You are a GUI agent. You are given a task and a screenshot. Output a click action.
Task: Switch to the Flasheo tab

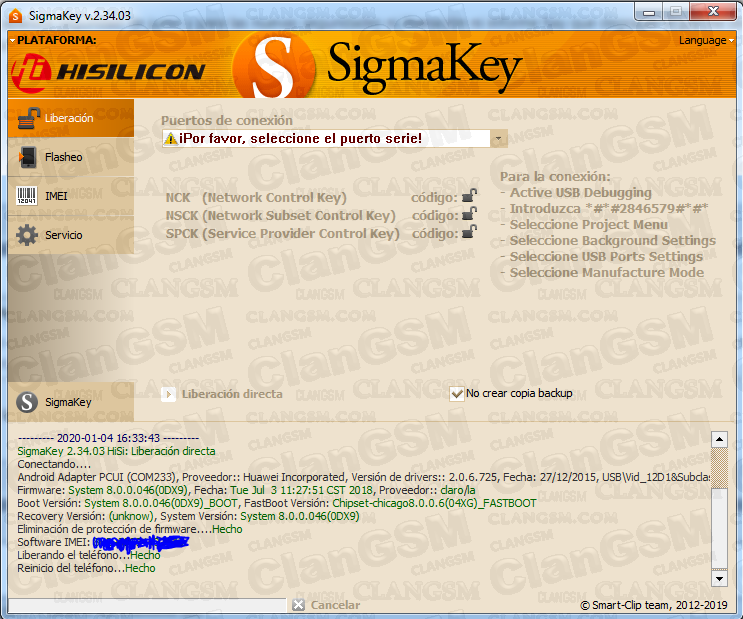(x=71, y=157)
